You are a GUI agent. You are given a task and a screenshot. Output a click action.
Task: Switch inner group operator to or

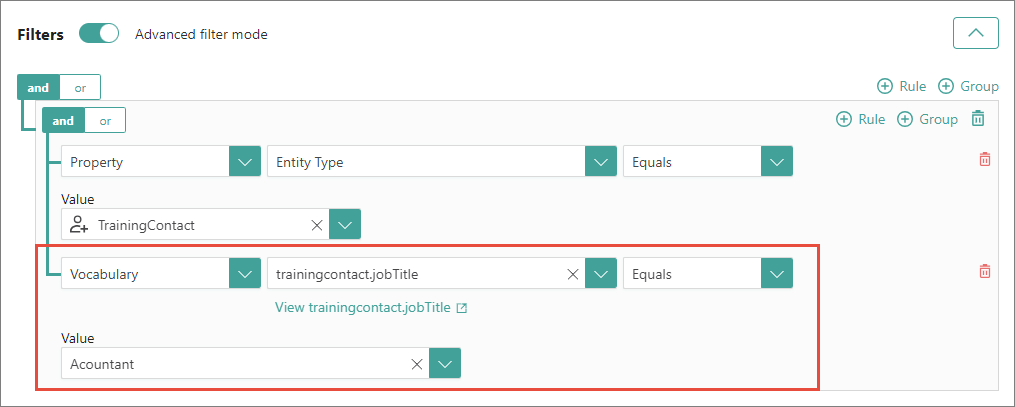tap(104, 121)
